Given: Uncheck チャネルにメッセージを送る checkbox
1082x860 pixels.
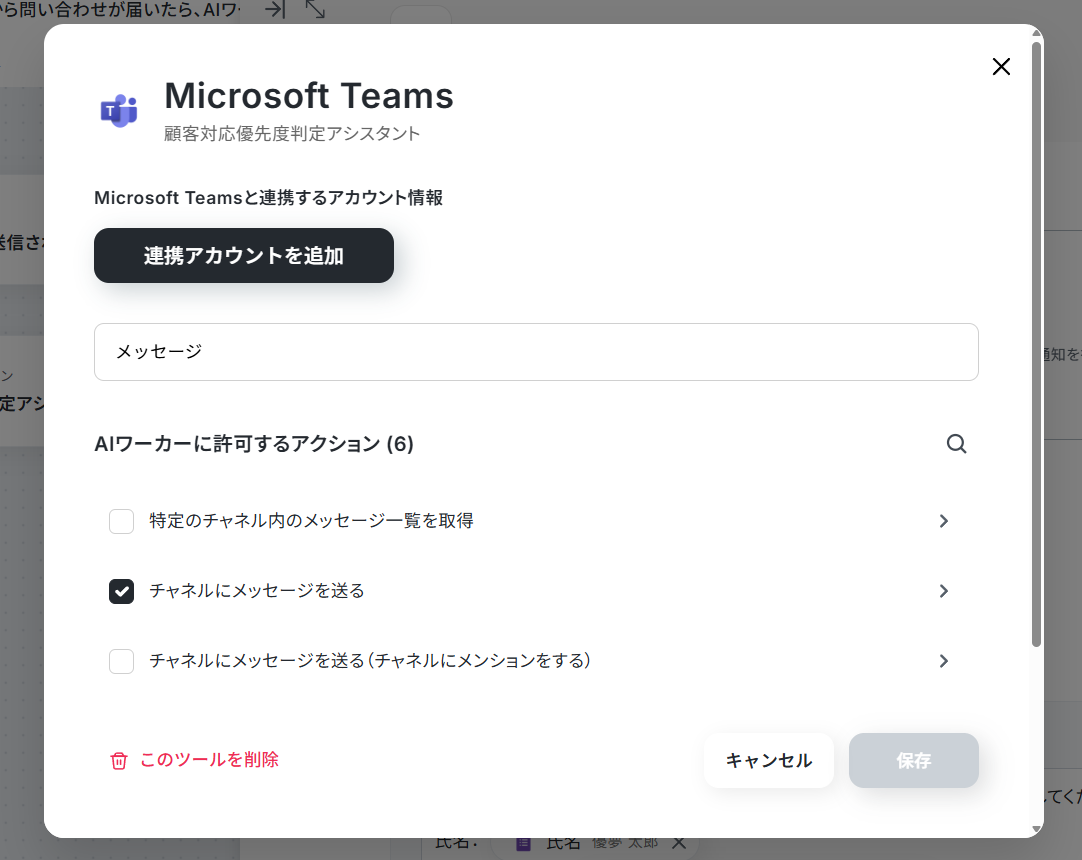Looking at the screenshot, I should pos(121,592).
